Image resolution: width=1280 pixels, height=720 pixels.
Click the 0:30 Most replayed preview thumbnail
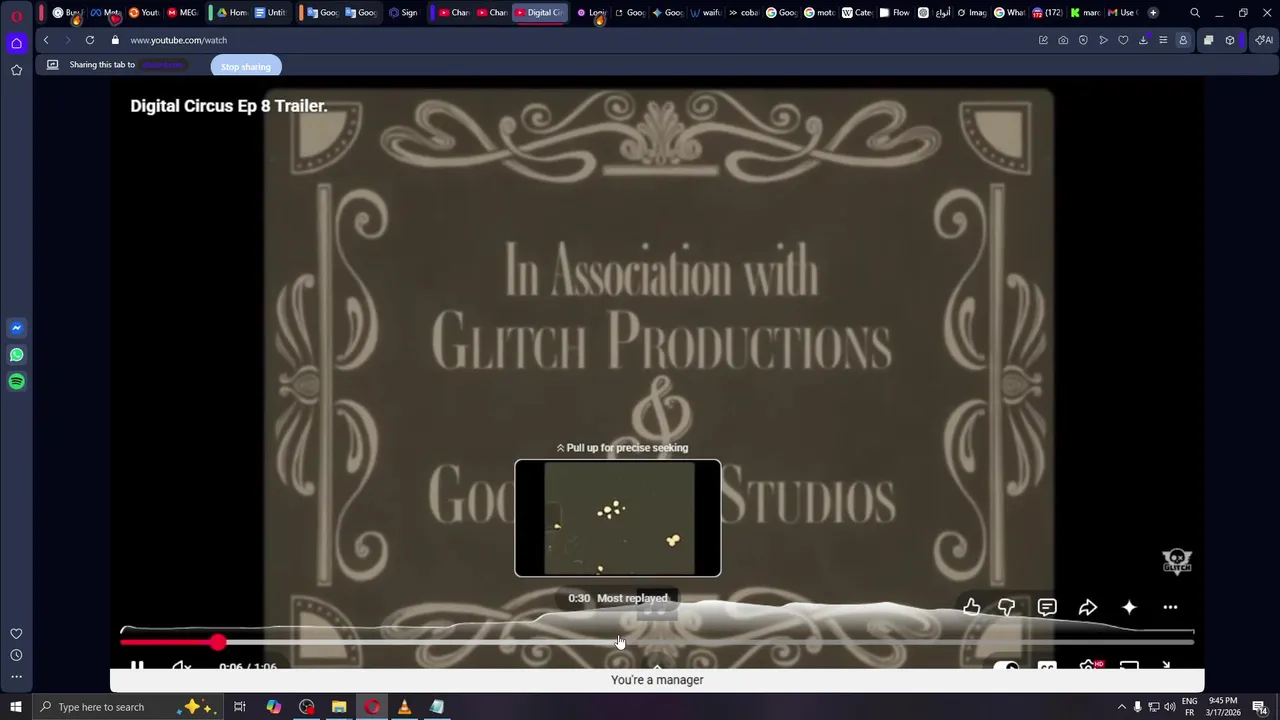pyautogui.click(x=618, y=518)
